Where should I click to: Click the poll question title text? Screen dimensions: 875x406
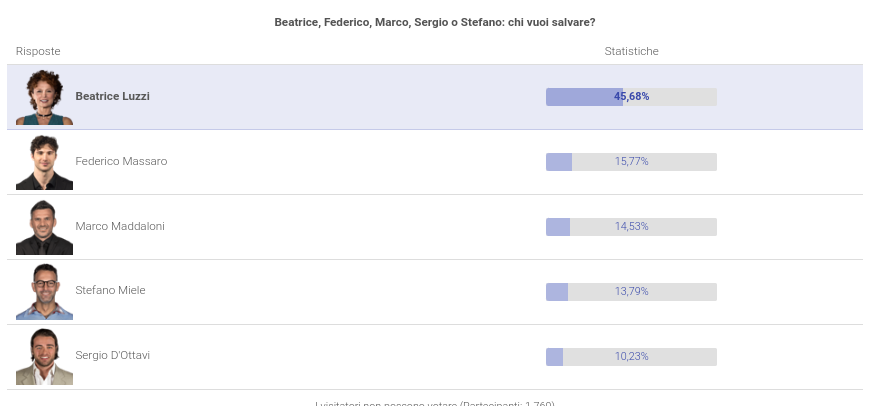pos(435,22)
